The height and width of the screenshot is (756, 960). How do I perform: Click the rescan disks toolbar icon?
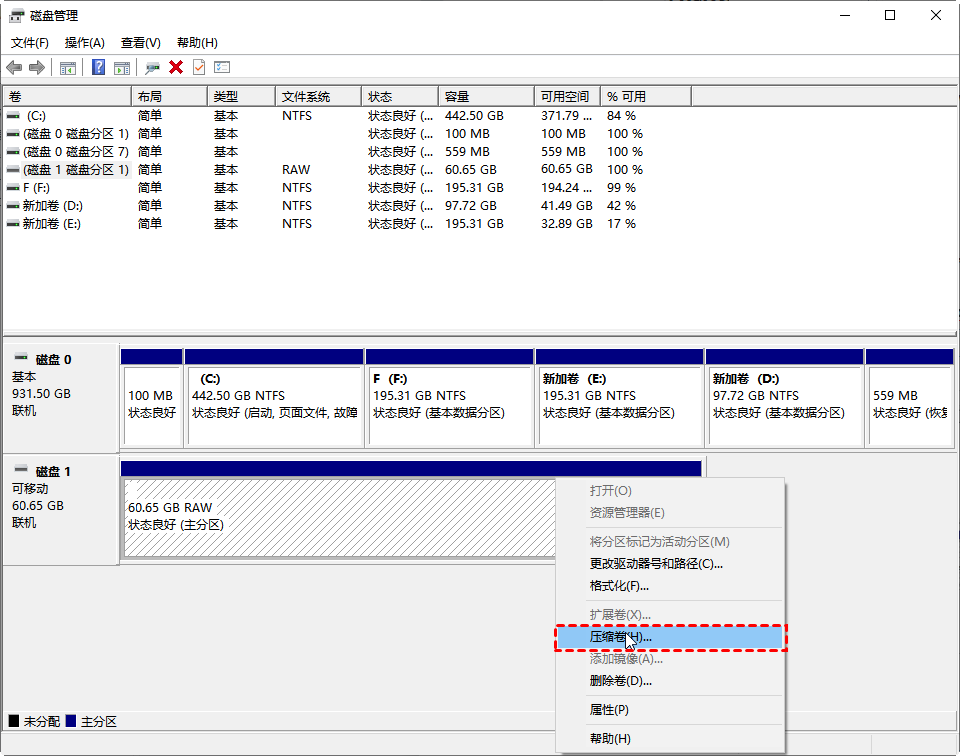[152, 67]
